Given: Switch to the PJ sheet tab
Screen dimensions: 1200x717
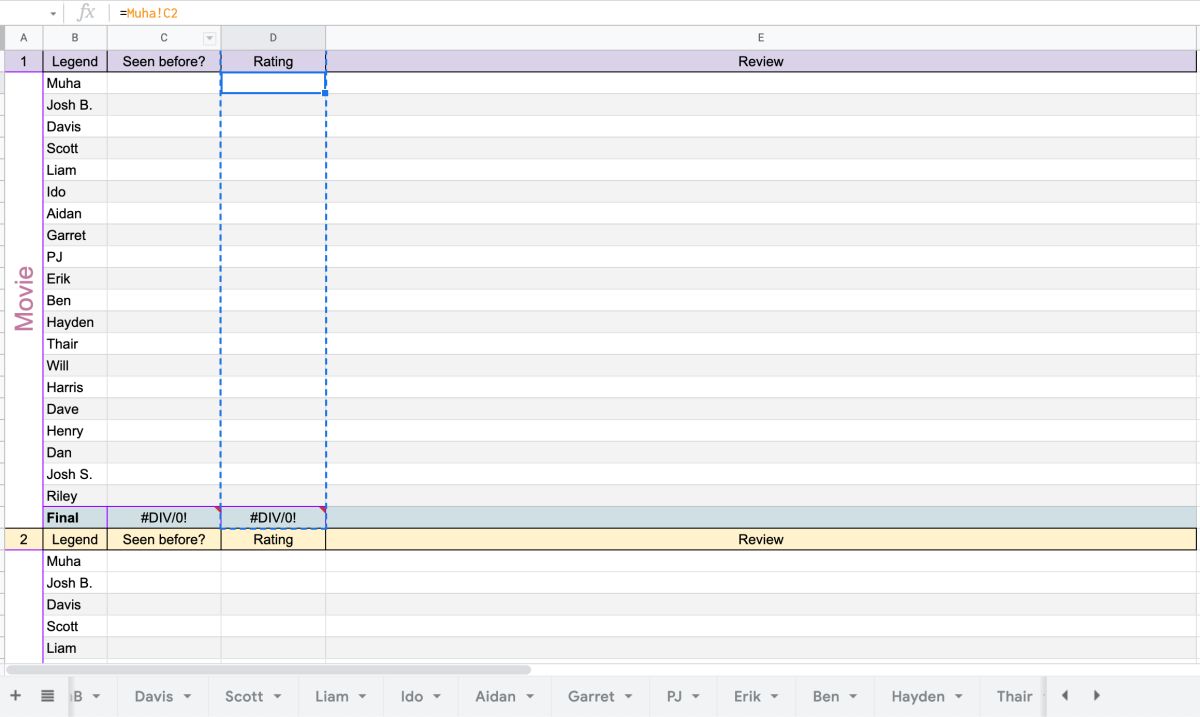Looking at the screenshot, I should [x=674, y=696].
